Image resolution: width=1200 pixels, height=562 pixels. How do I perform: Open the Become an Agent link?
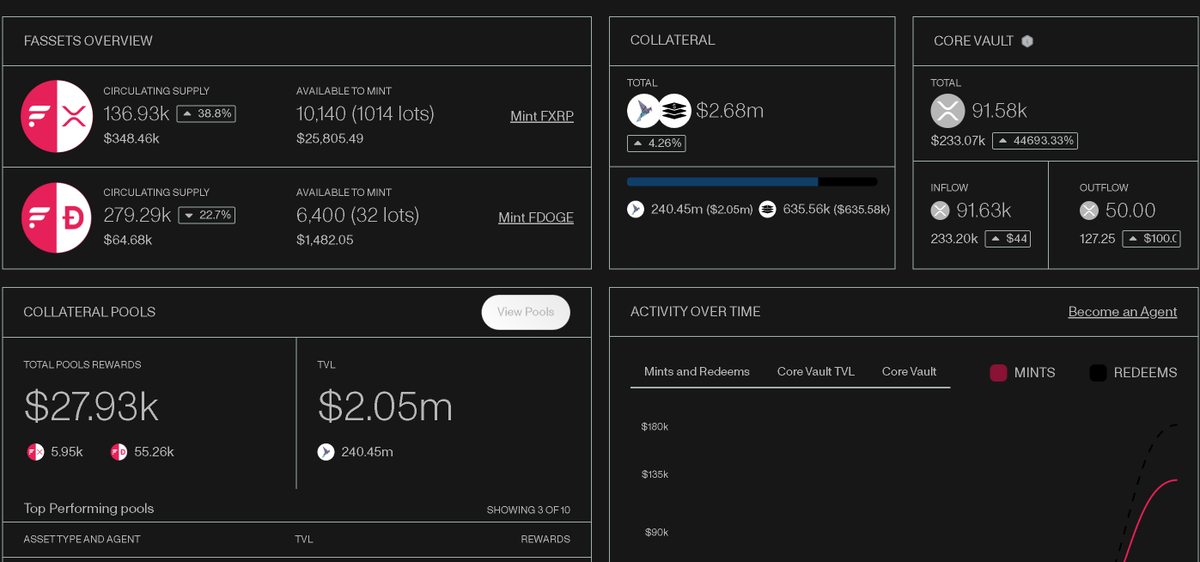1122,312
